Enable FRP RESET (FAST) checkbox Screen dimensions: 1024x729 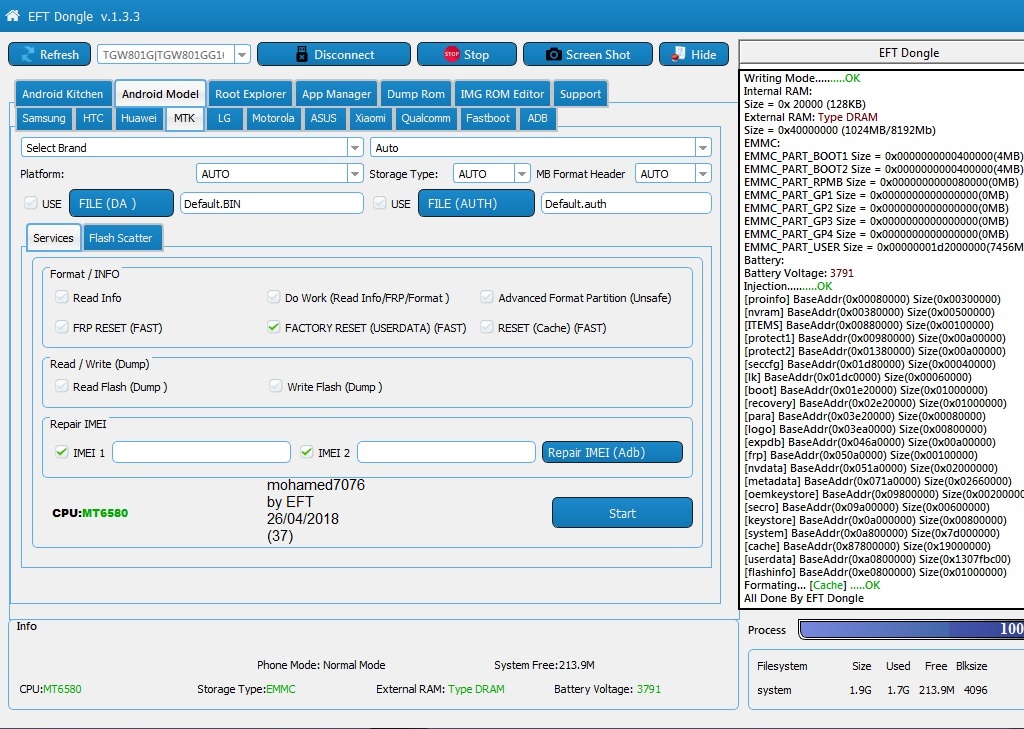[x=61, y=327]
